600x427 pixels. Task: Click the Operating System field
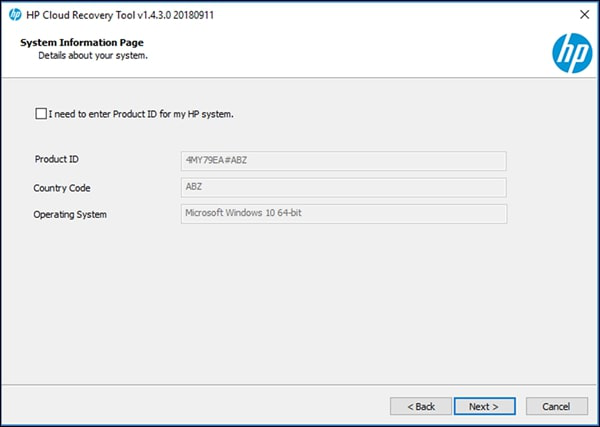click(343, 214)
